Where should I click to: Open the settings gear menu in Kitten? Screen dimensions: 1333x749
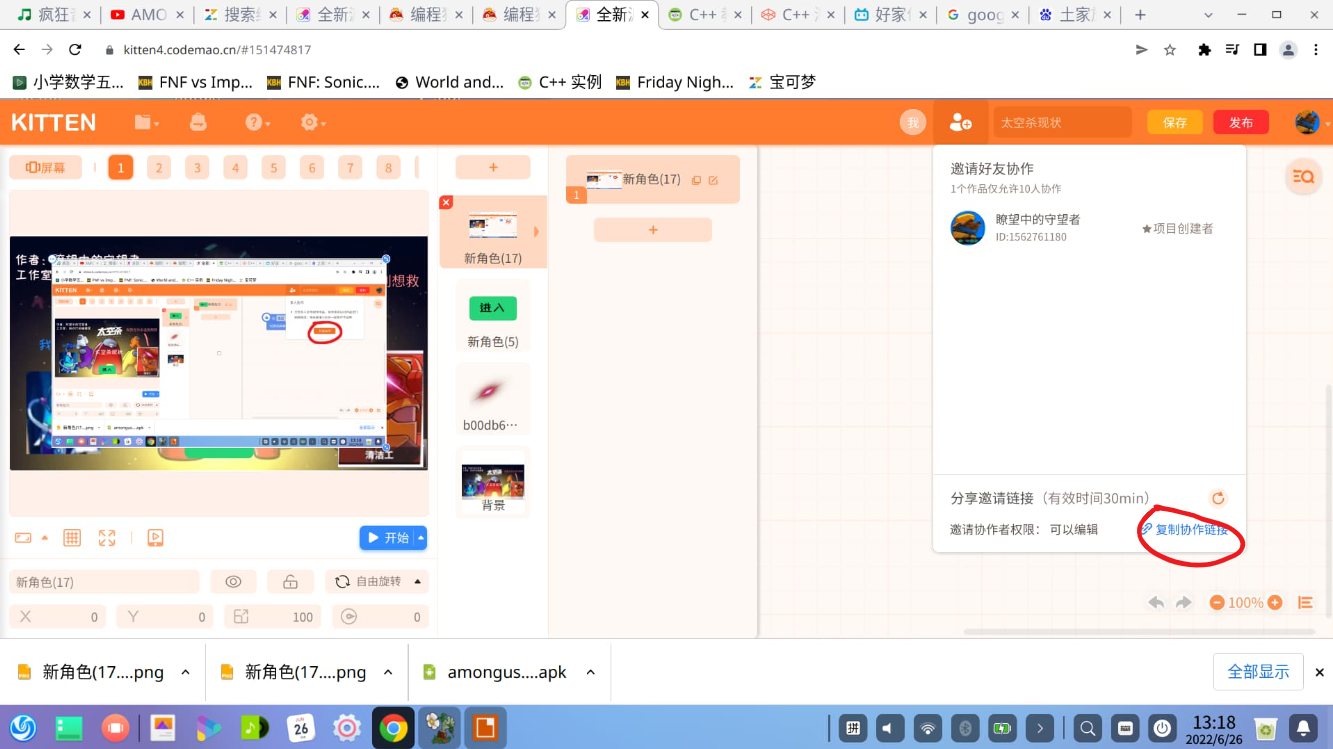pos(312,122)
